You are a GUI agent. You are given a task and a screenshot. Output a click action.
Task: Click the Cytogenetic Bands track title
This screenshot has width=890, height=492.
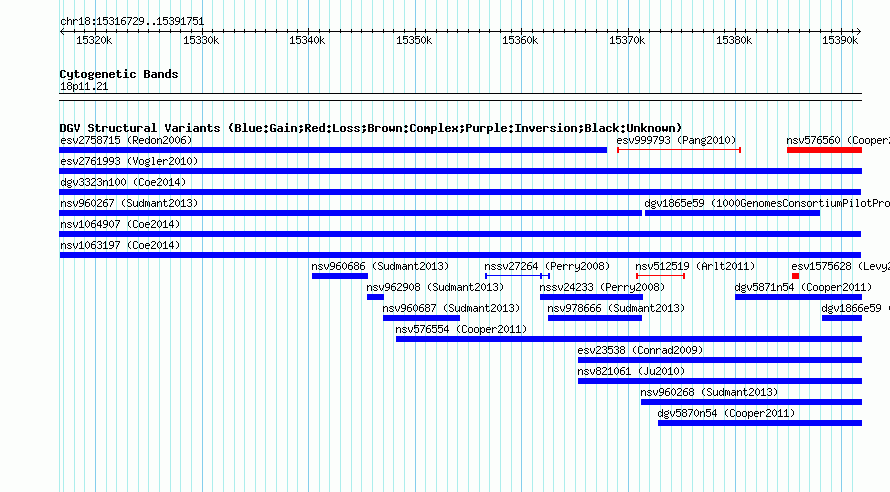tap(119, 74)
